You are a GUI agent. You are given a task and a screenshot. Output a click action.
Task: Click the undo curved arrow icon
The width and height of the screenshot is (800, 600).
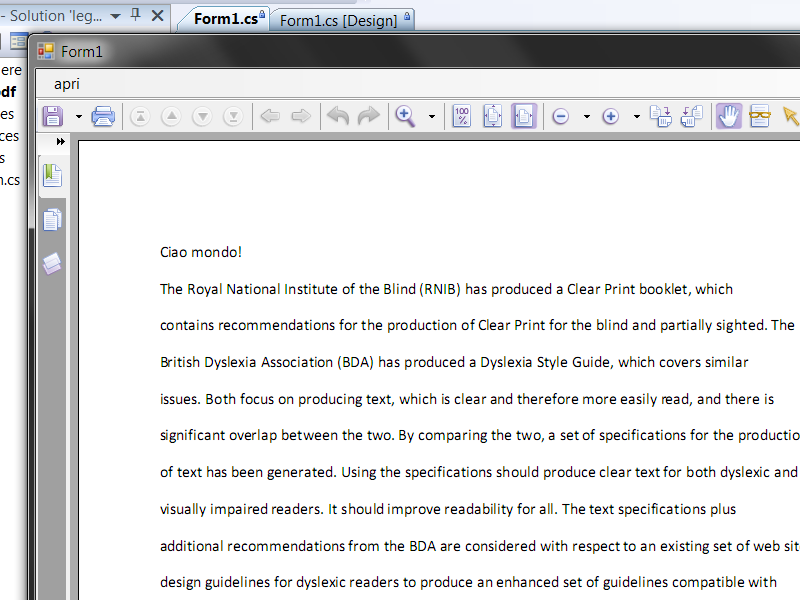click(338, 116)
